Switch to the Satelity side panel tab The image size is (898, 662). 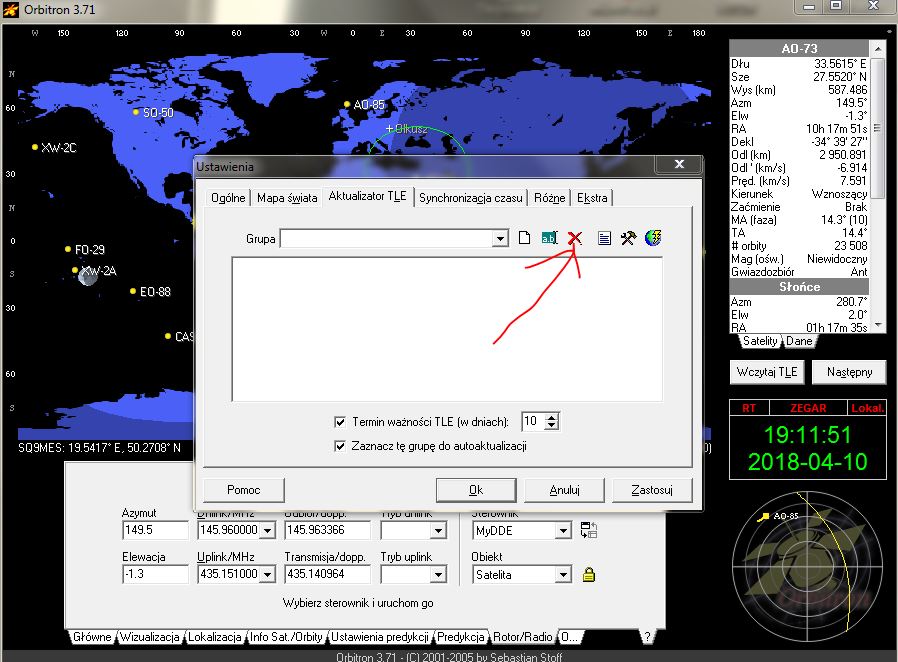click(760, 341)
